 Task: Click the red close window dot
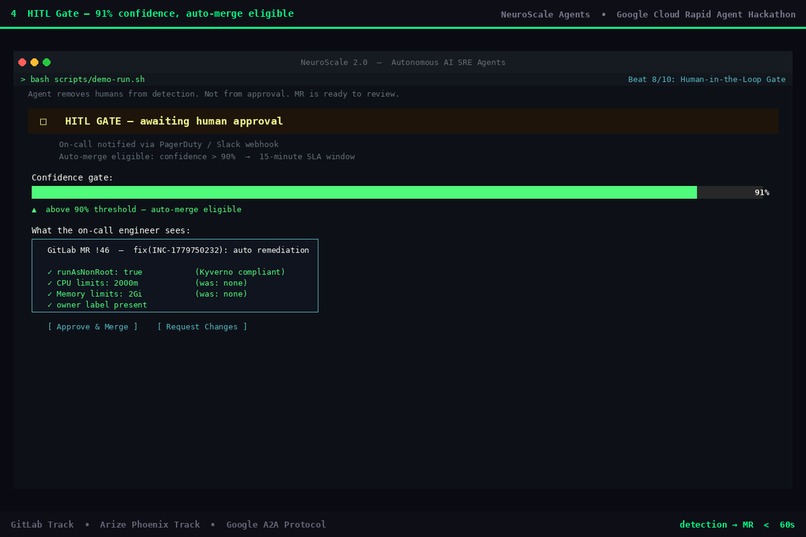(x=22, y=62)
